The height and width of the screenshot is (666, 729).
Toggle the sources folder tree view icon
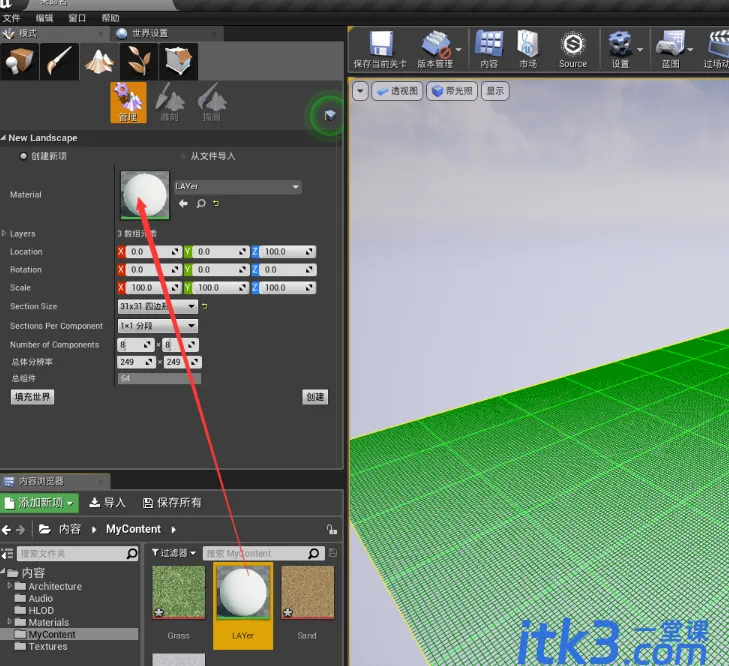pos(7,553)
